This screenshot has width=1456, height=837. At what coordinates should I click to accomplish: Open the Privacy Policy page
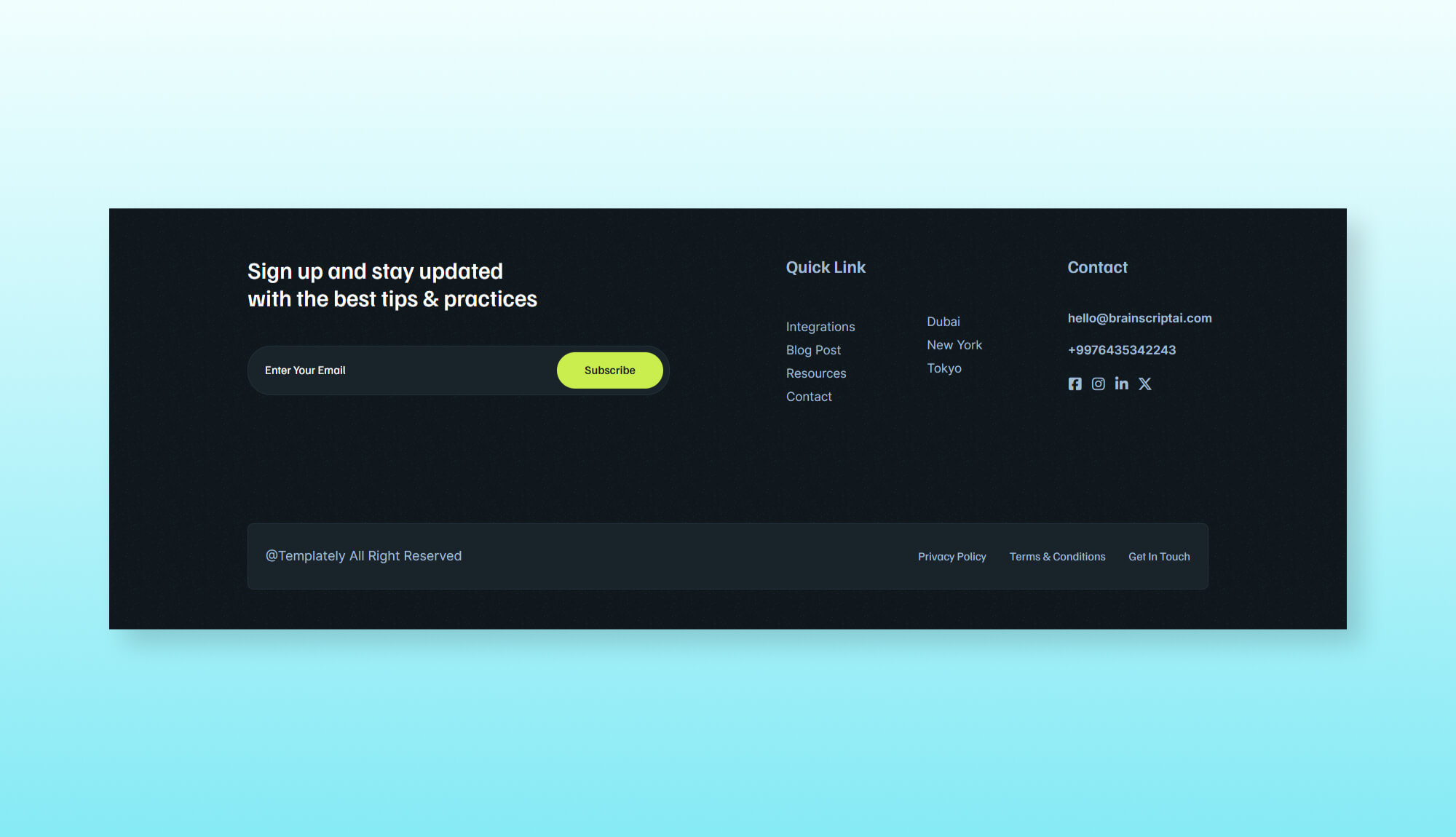point(951,556)
